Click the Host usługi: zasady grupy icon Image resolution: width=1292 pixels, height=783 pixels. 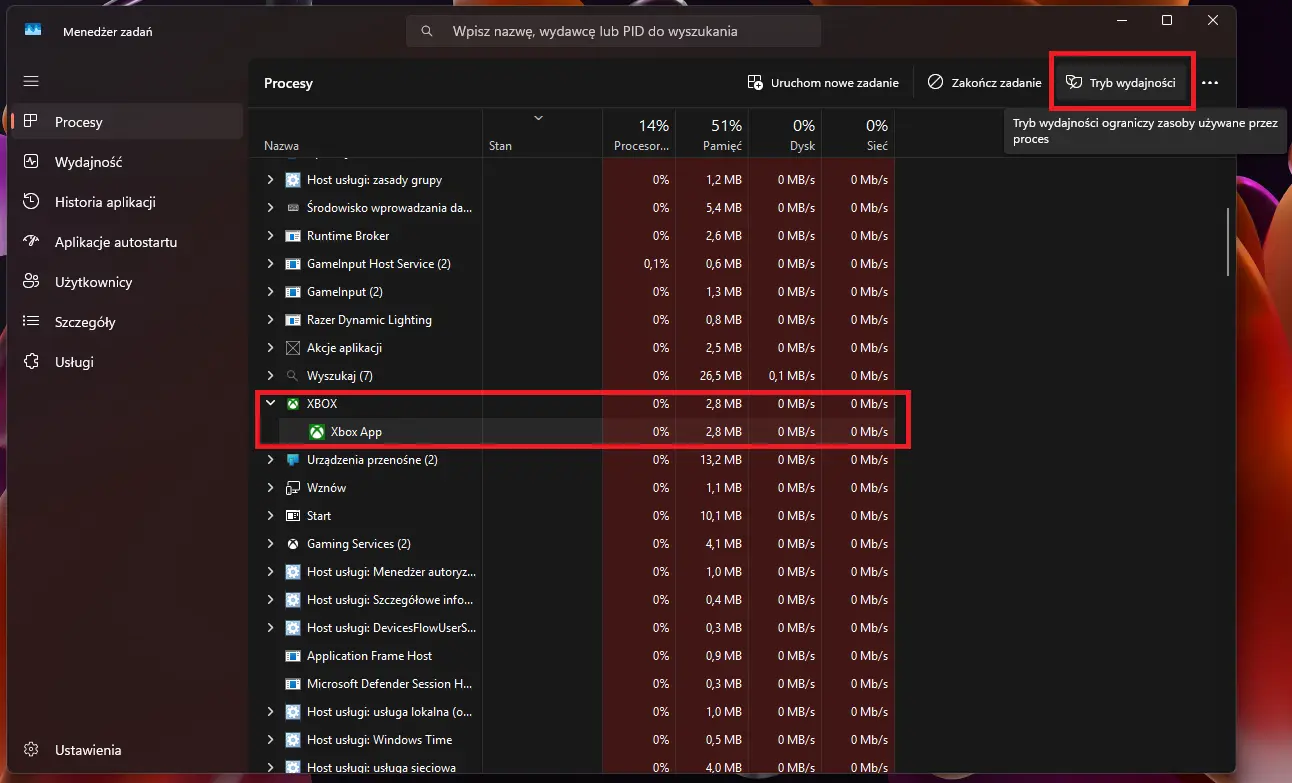pos(293,180)
